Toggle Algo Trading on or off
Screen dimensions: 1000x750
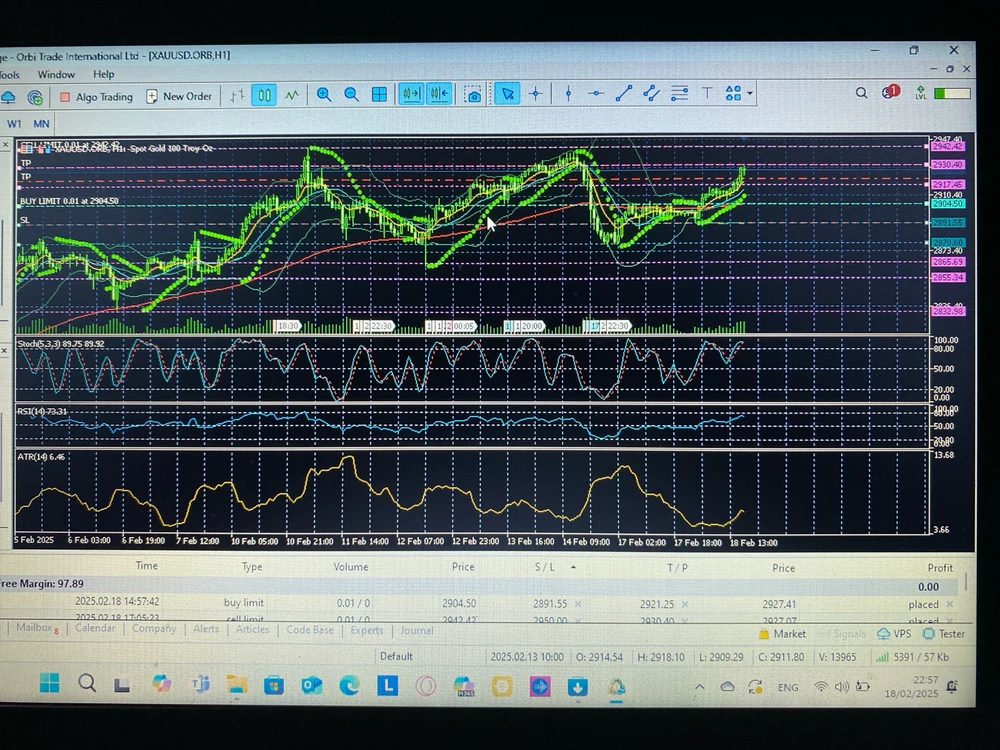[x=95, y=97]
